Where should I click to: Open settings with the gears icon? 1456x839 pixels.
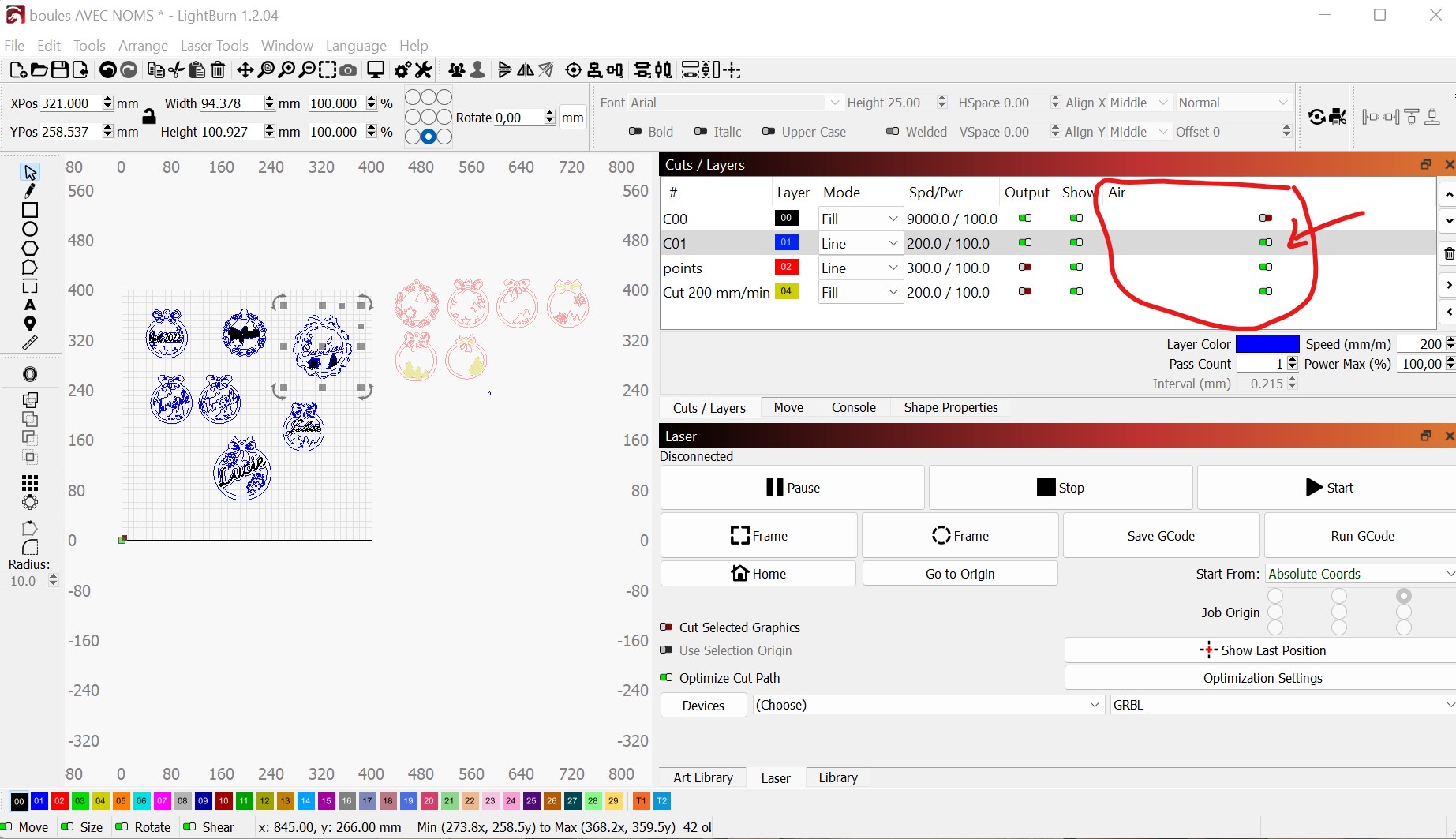click(x=402, y=70)
